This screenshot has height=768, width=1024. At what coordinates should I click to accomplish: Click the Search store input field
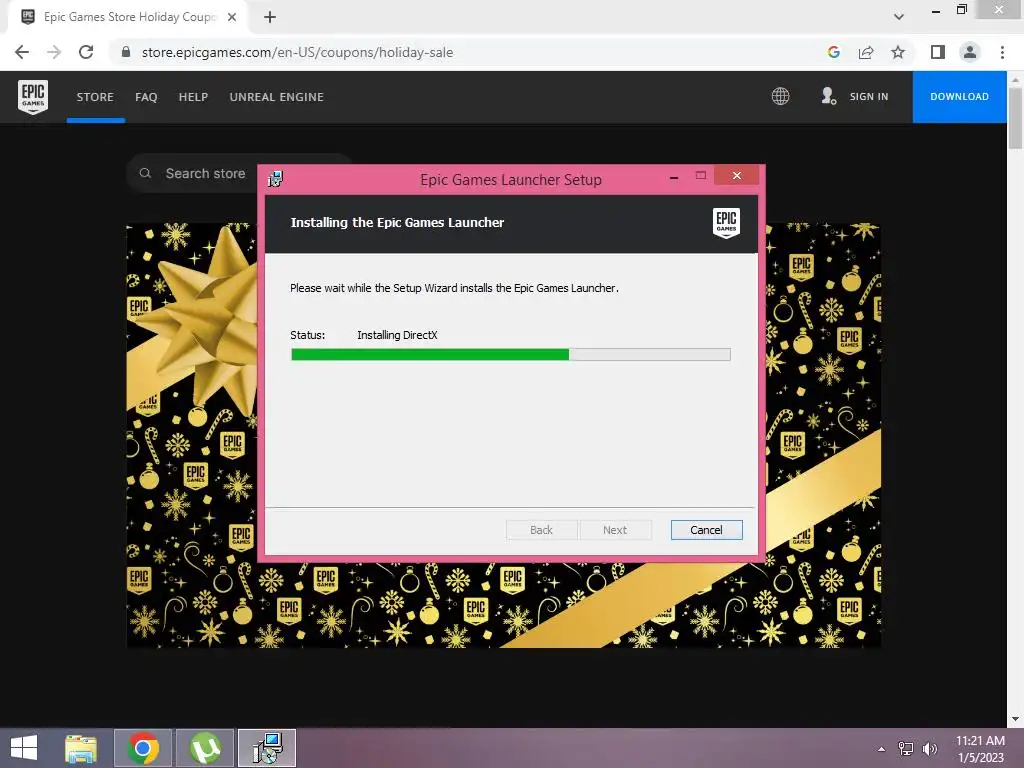pyautogui.click(x=240, y=173)
